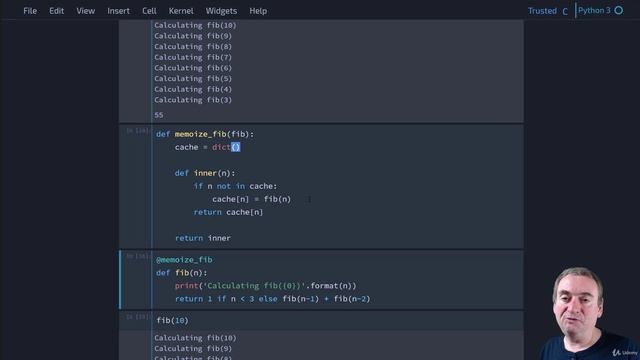Click output line 'Calculating fib(7)'
This screenshot has height=360, width=640.
coord(193,57)
